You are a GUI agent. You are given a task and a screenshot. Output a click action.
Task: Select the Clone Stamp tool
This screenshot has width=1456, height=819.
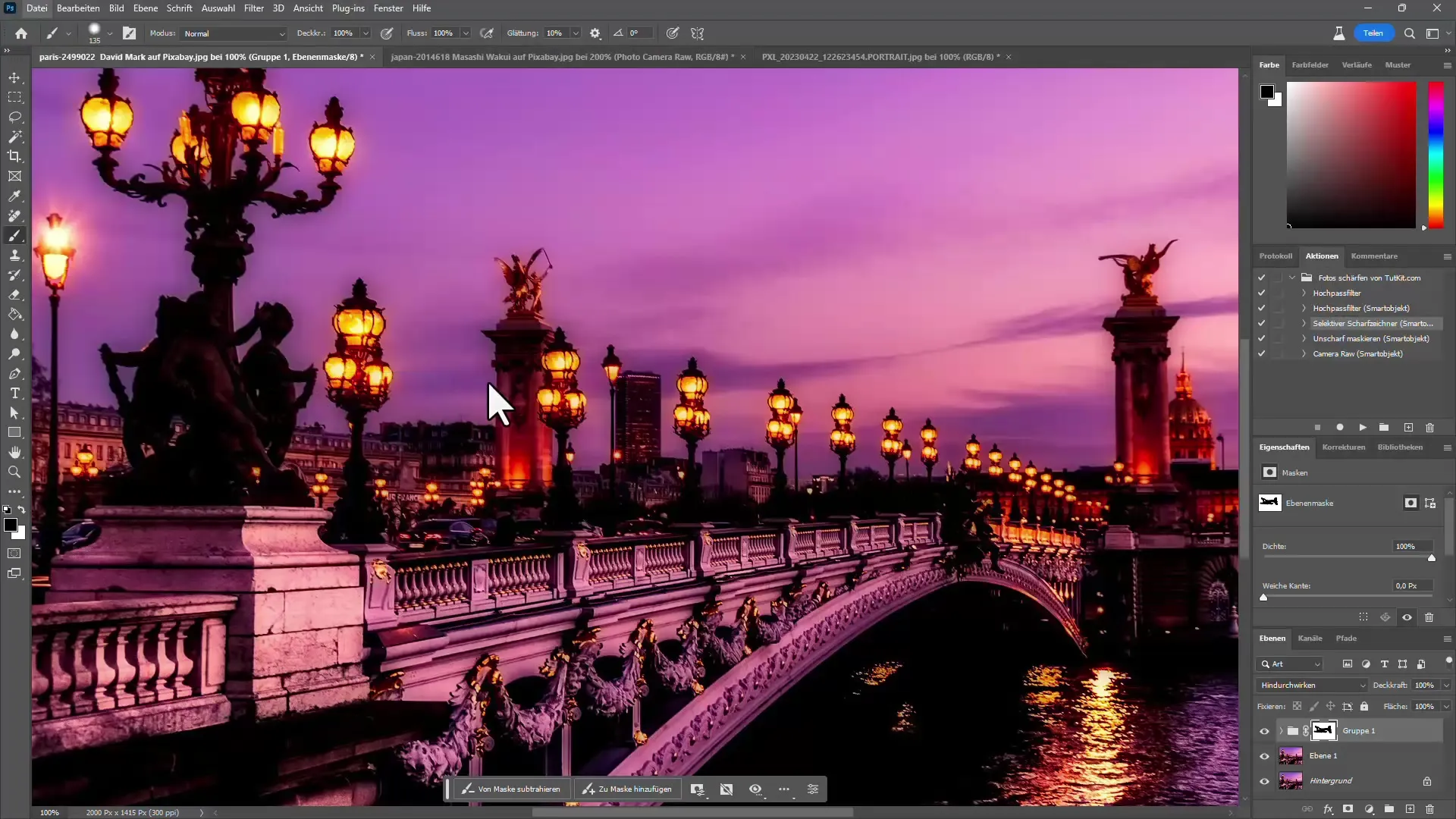pyautogui.click(x=14, y=256)
